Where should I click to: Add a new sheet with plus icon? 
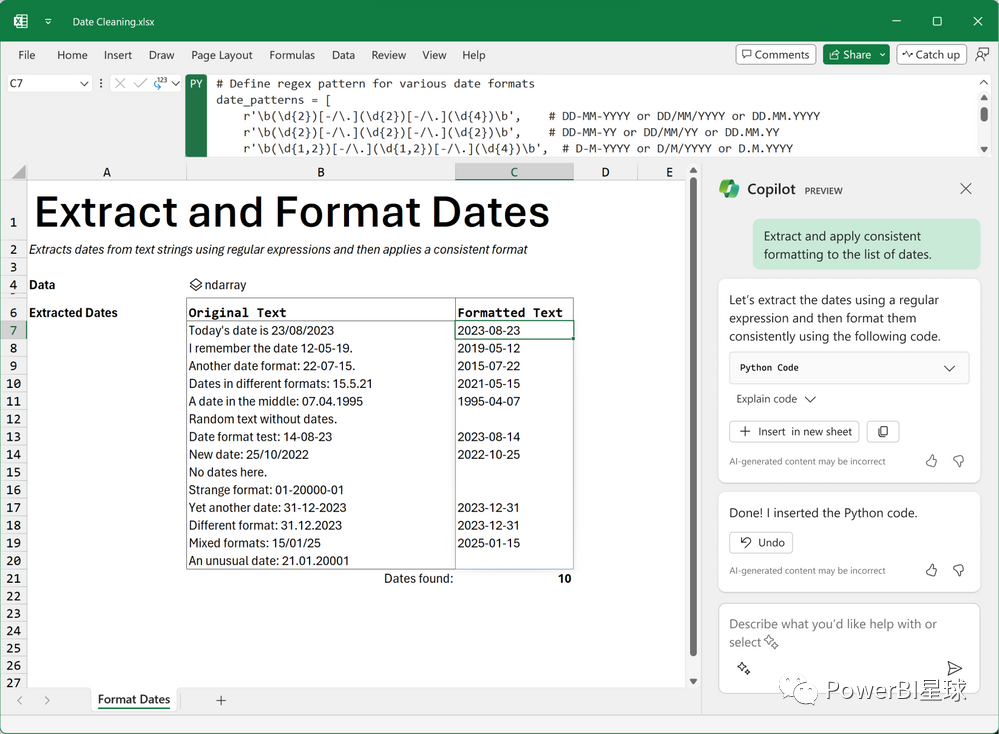click(221, 700)
